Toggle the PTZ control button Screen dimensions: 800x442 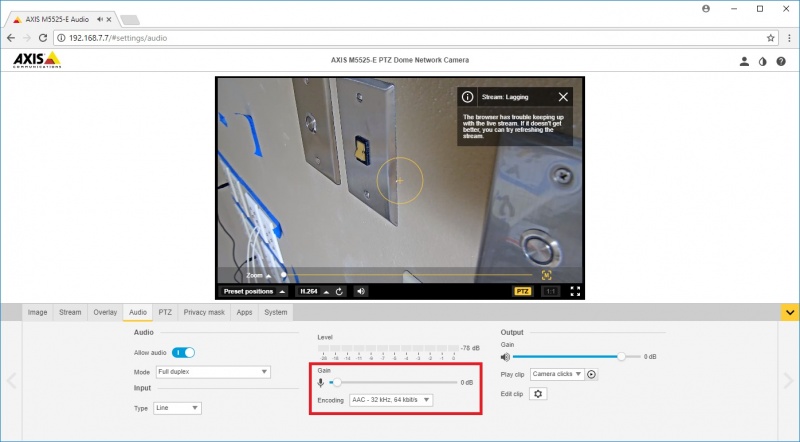[x=522, y=291]
